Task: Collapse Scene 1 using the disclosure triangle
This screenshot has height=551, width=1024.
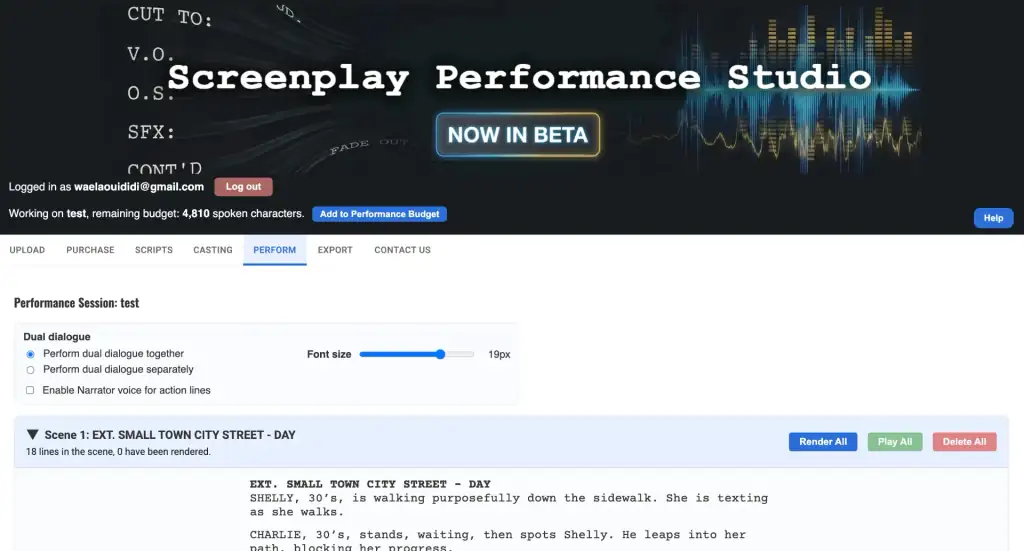Action: click(33, 434)
